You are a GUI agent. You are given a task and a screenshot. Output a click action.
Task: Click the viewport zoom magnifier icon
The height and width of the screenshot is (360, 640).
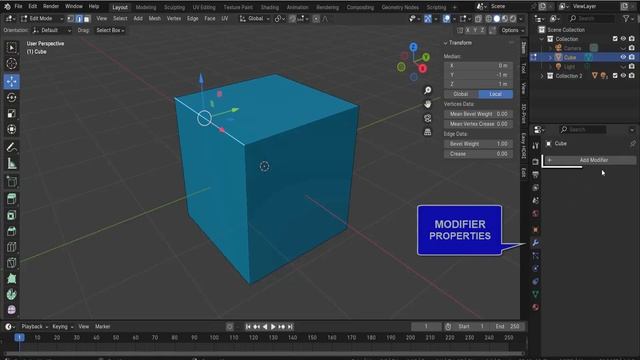[x=427, y=90]
